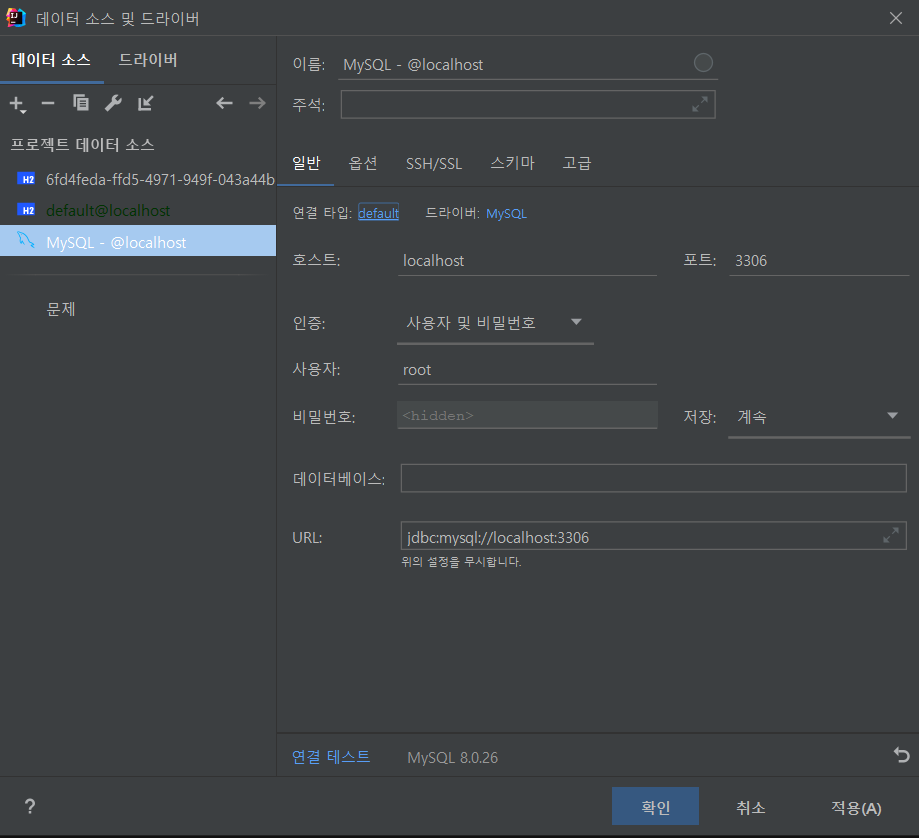Click the hidden password field
919x838 pixels.
click(527, 415)
